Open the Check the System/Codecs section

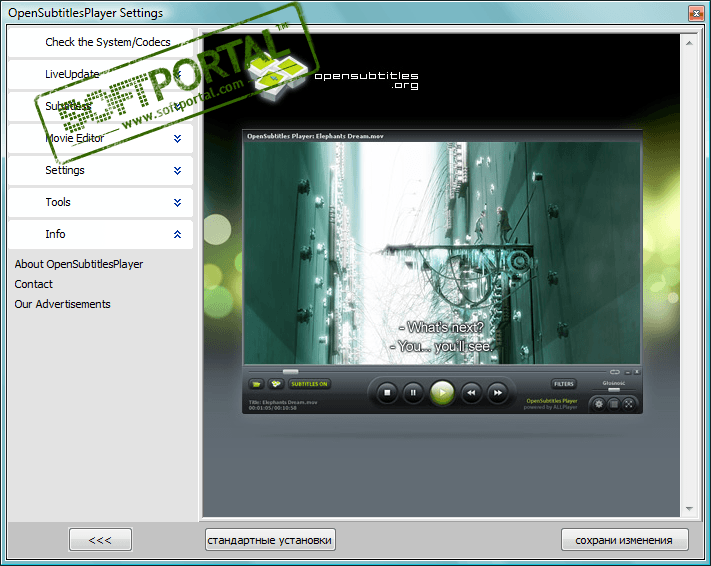pos(100,42)
